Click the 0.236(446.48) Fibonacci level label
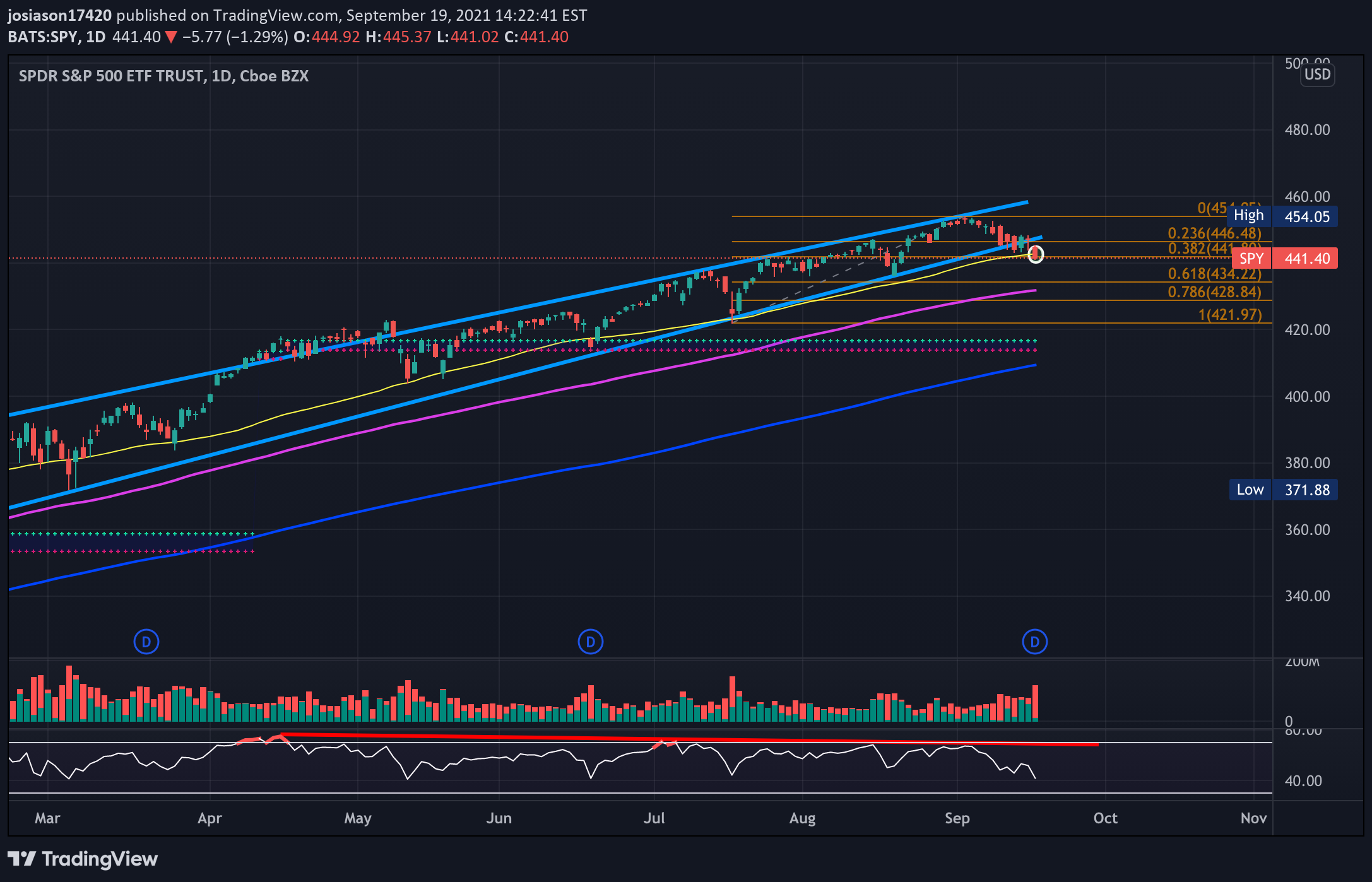The image size is (1372, 882). point(1215,233)
